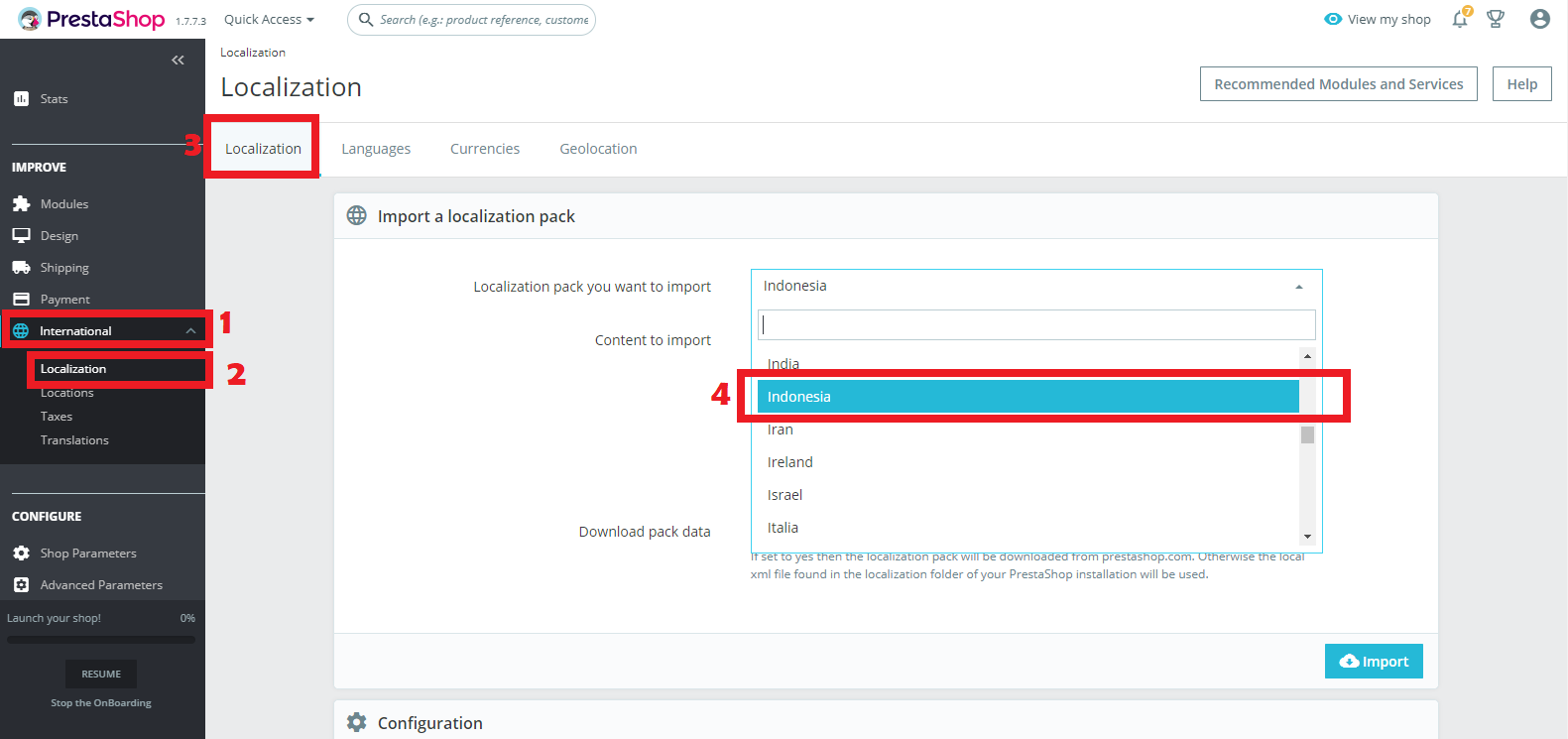Click scroll-down arrow of country list
Screen dimensions: 1568x739
[1307, 537]
